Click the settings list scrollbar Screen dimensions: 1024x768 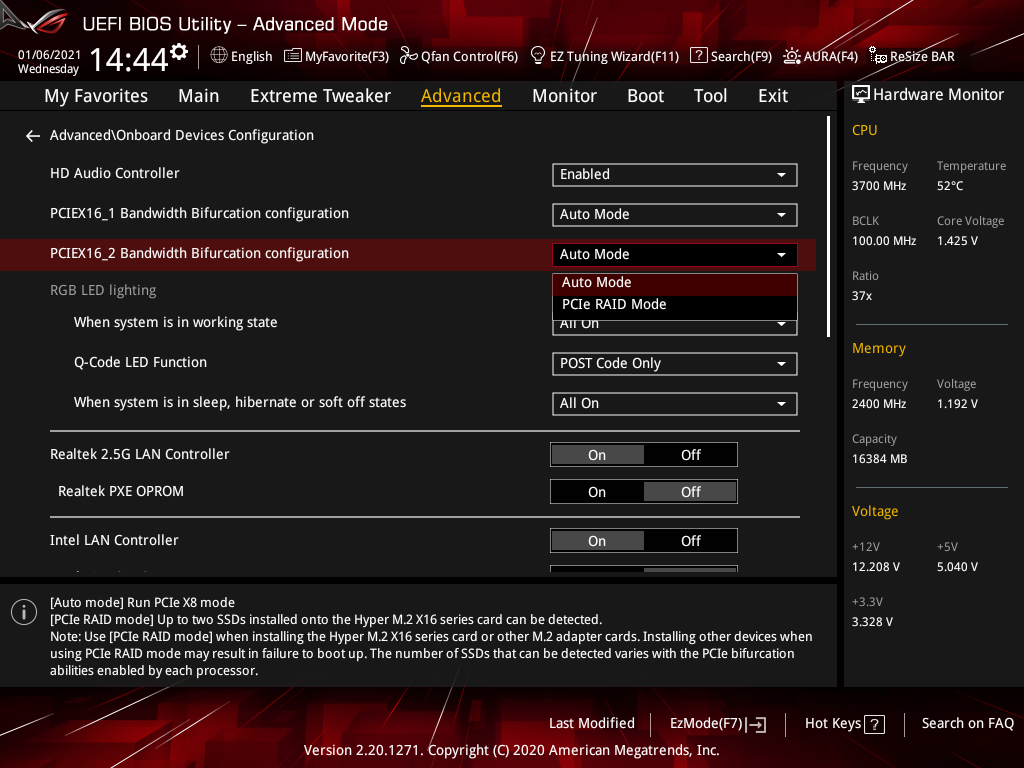(x=828, y=227)
